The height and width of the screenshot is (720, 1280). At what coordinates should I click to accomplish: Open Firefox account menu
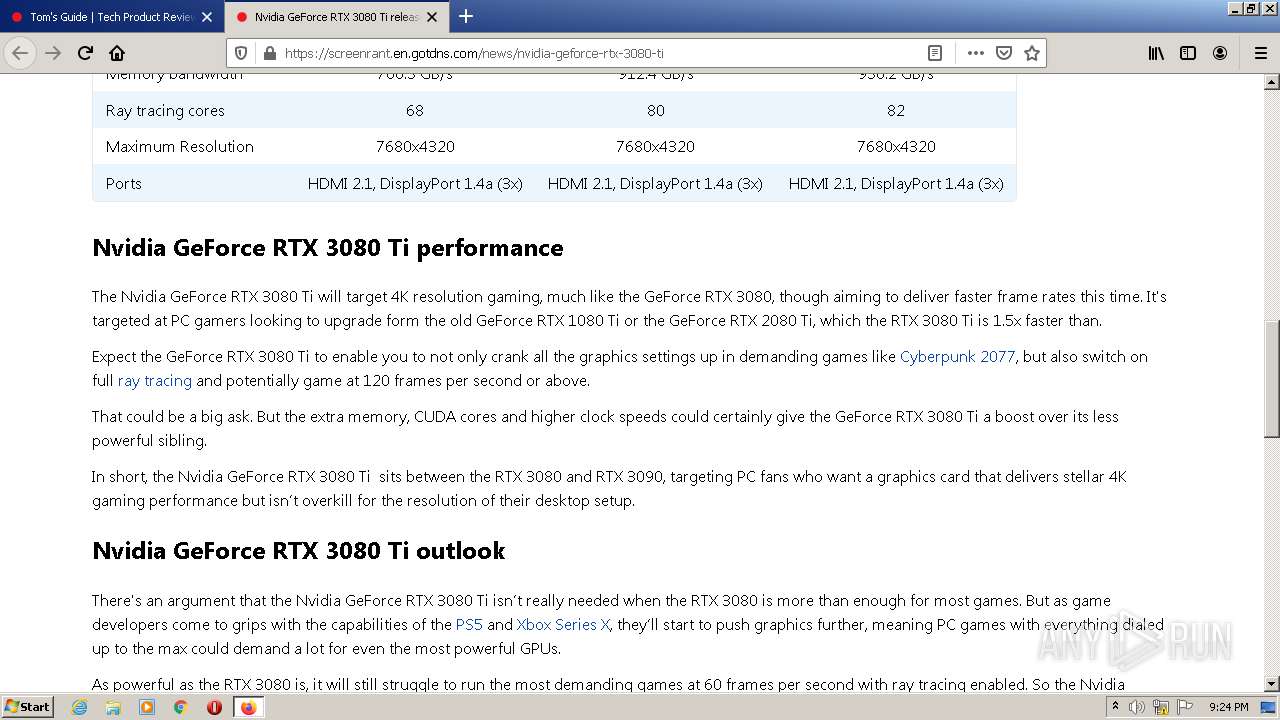tap(1220, 53)
